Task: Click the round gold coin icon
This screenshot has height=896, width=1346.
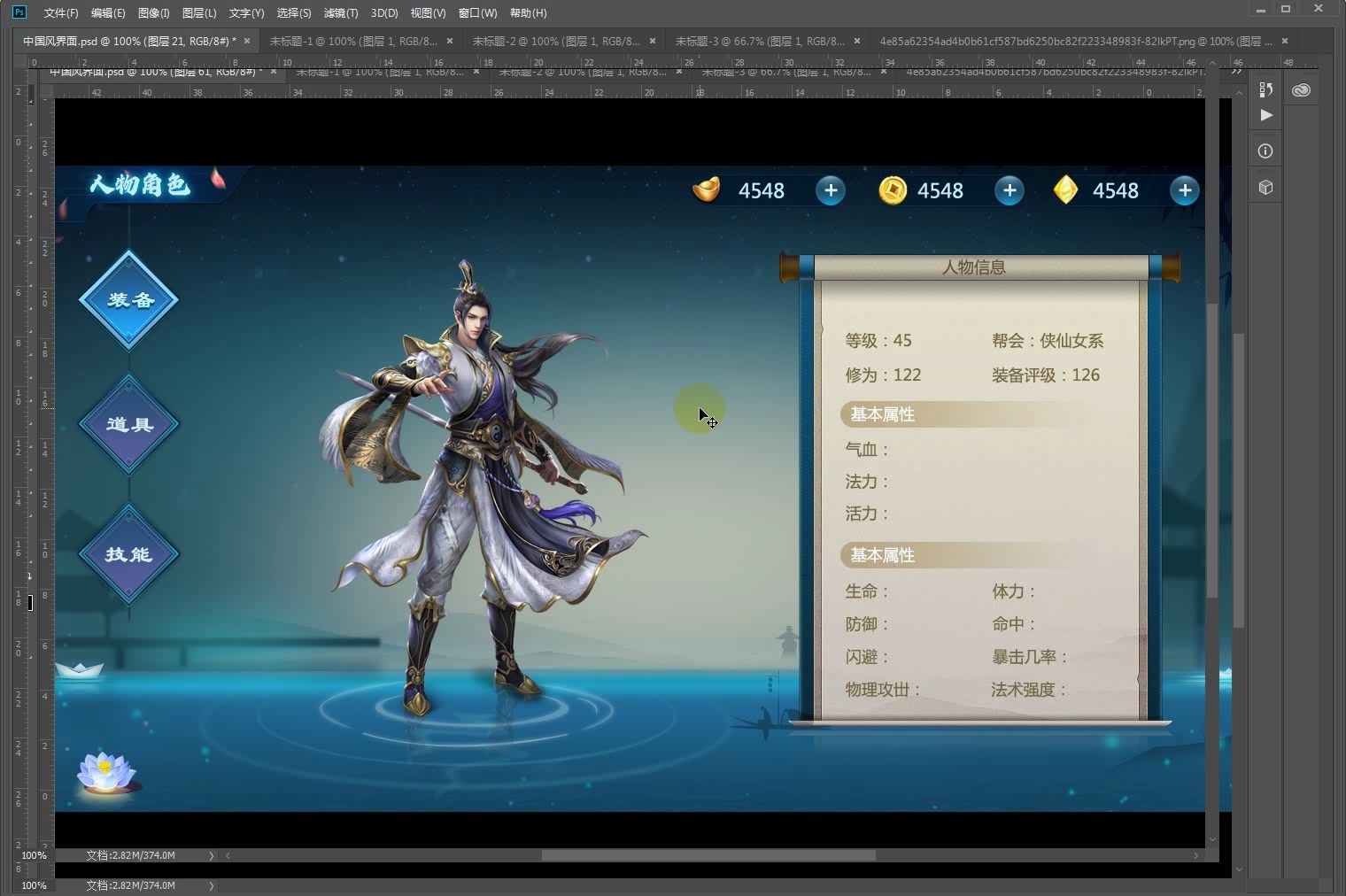Action: [893, 190]
